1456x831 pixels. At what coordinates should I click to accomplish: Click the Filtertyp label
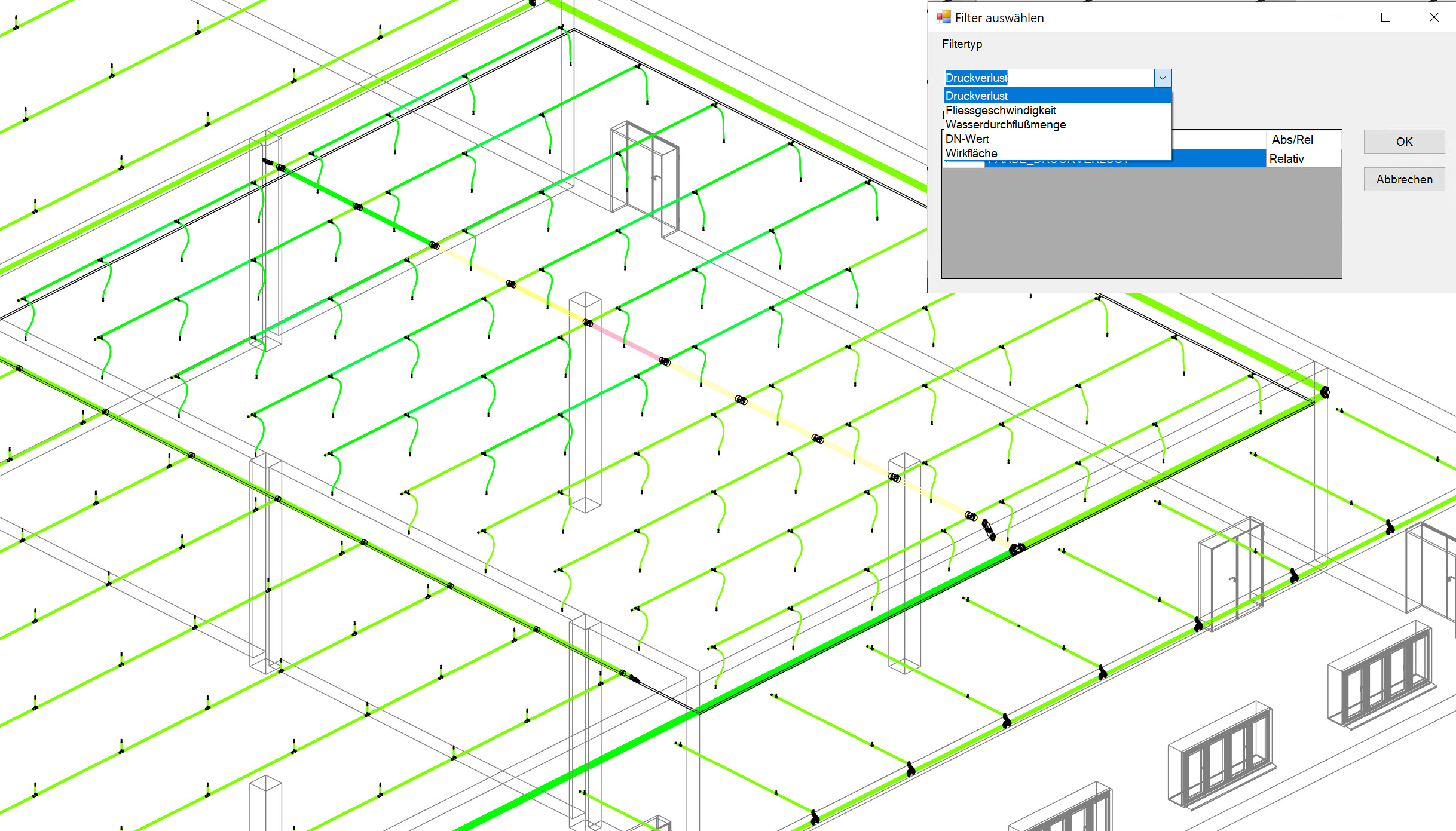pos(962,44)
